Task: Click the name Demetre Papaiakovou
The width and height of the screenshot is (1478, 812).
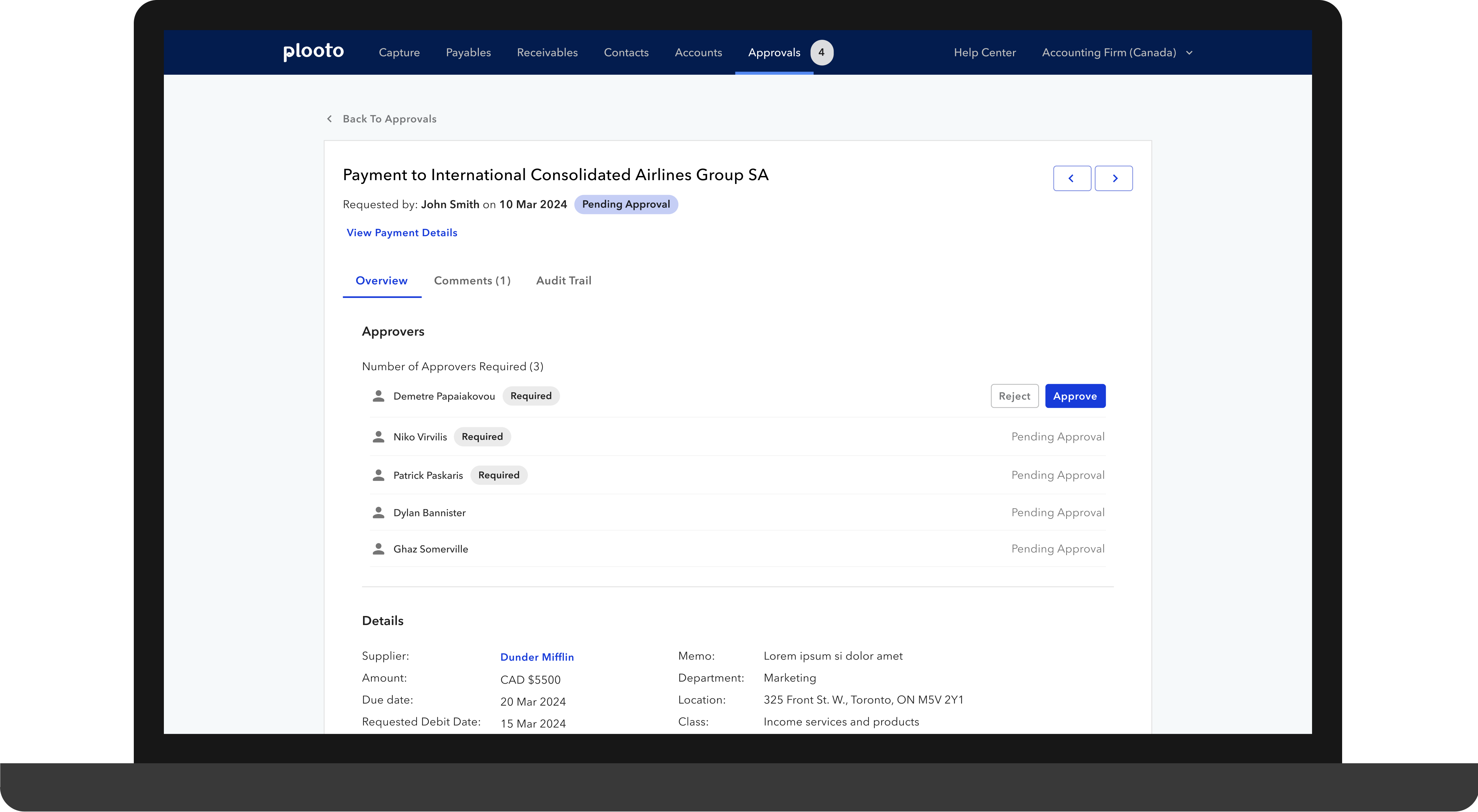Action: (444, 396)
